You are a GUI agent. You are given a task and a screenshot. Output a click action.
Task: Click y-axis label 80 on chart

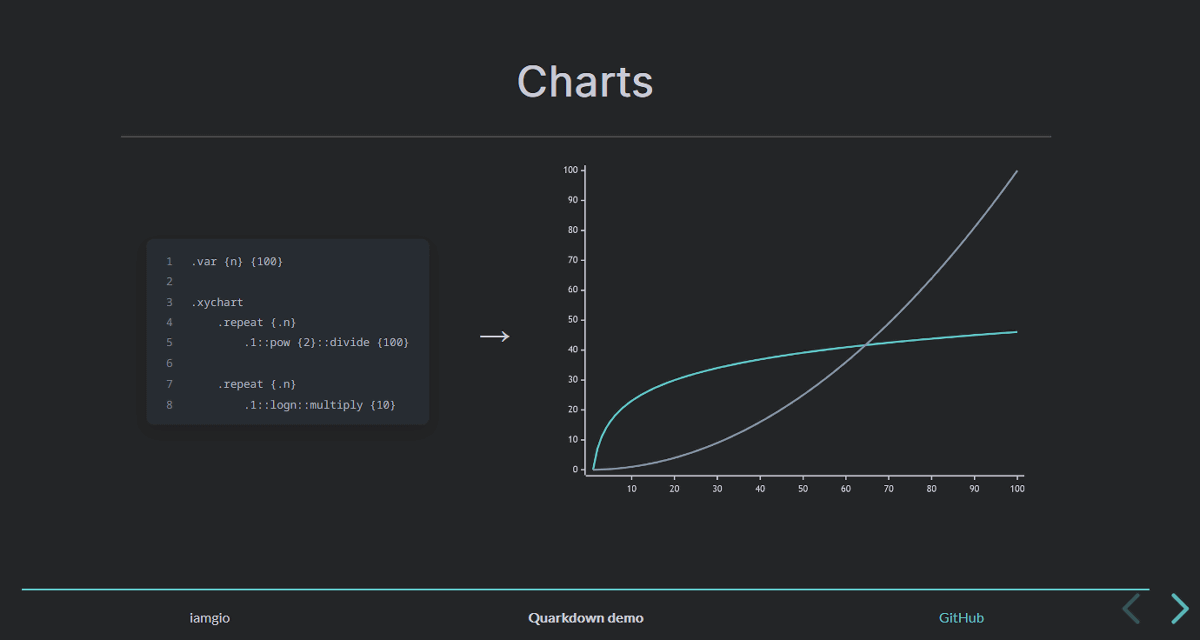[x=572, y=230]
